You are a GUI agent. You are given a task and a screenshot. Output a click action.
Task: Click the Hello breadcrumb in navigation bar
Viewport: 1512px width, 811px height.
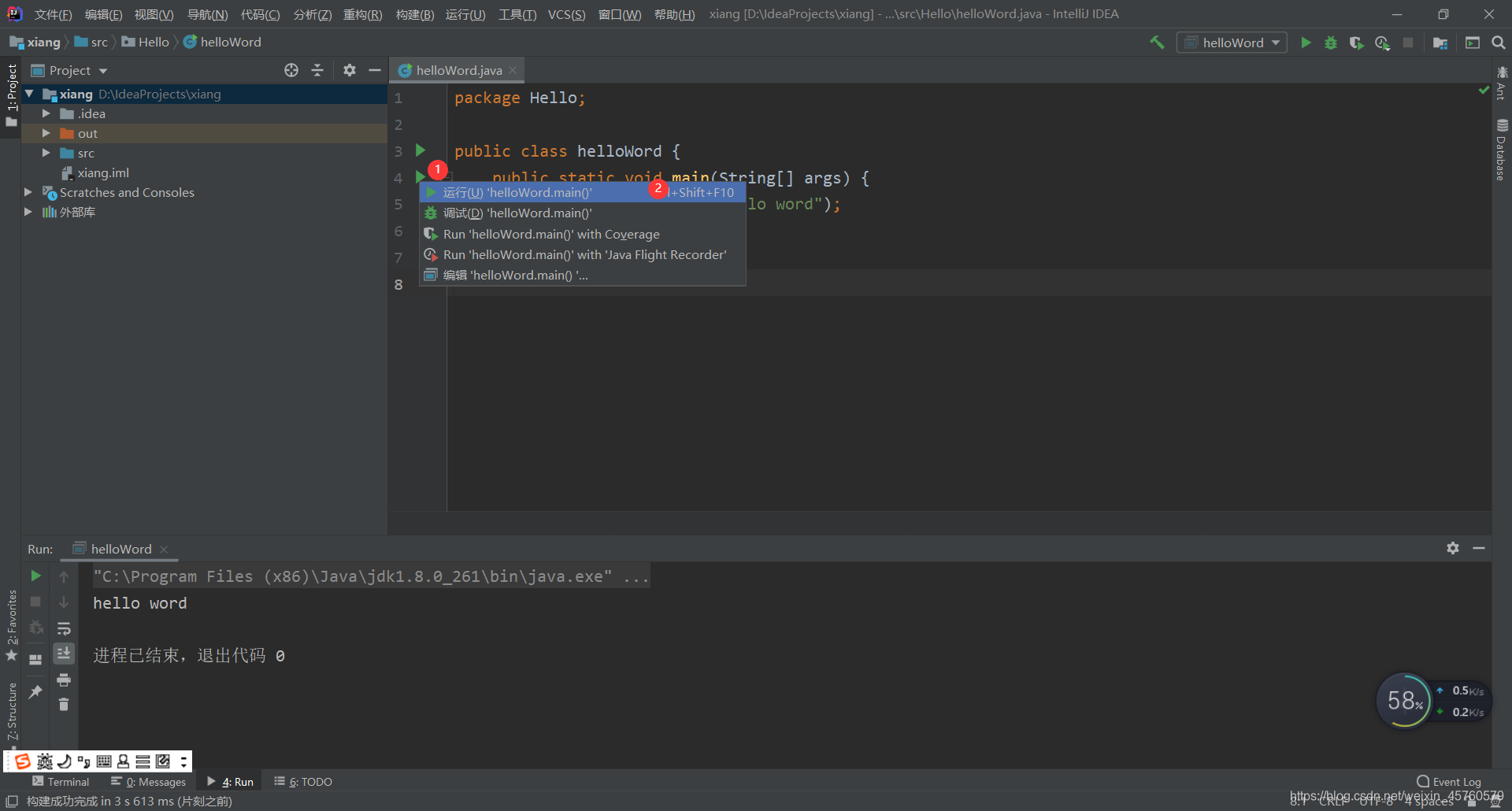146,42
